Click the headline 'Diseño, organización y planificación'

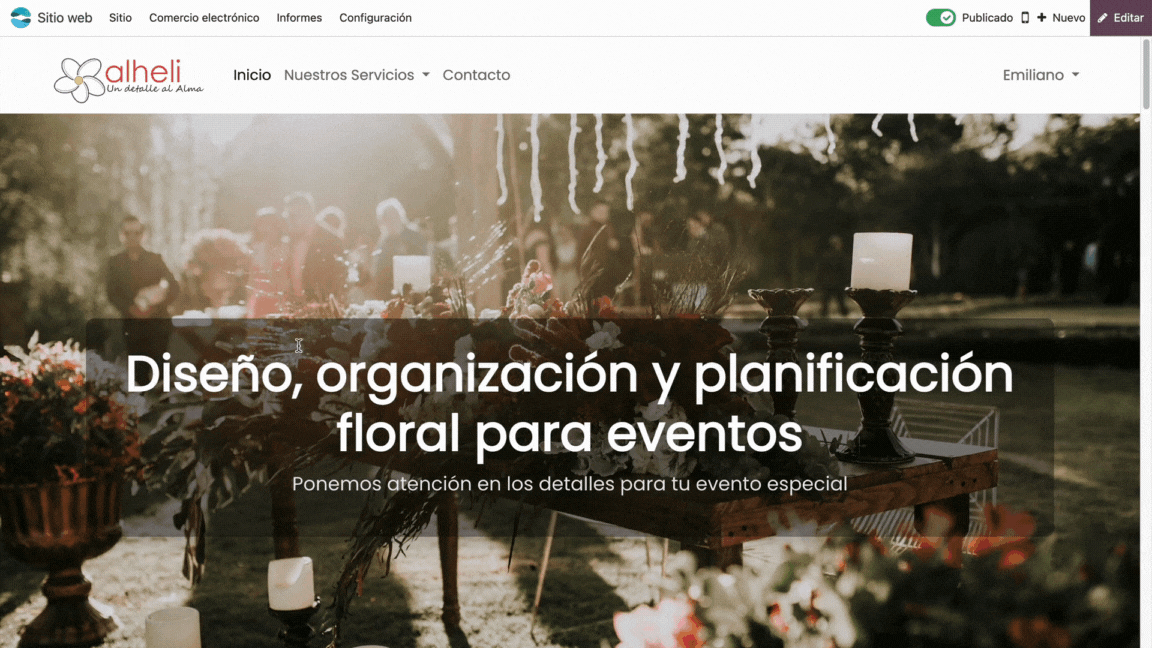(x=569, y=374)
